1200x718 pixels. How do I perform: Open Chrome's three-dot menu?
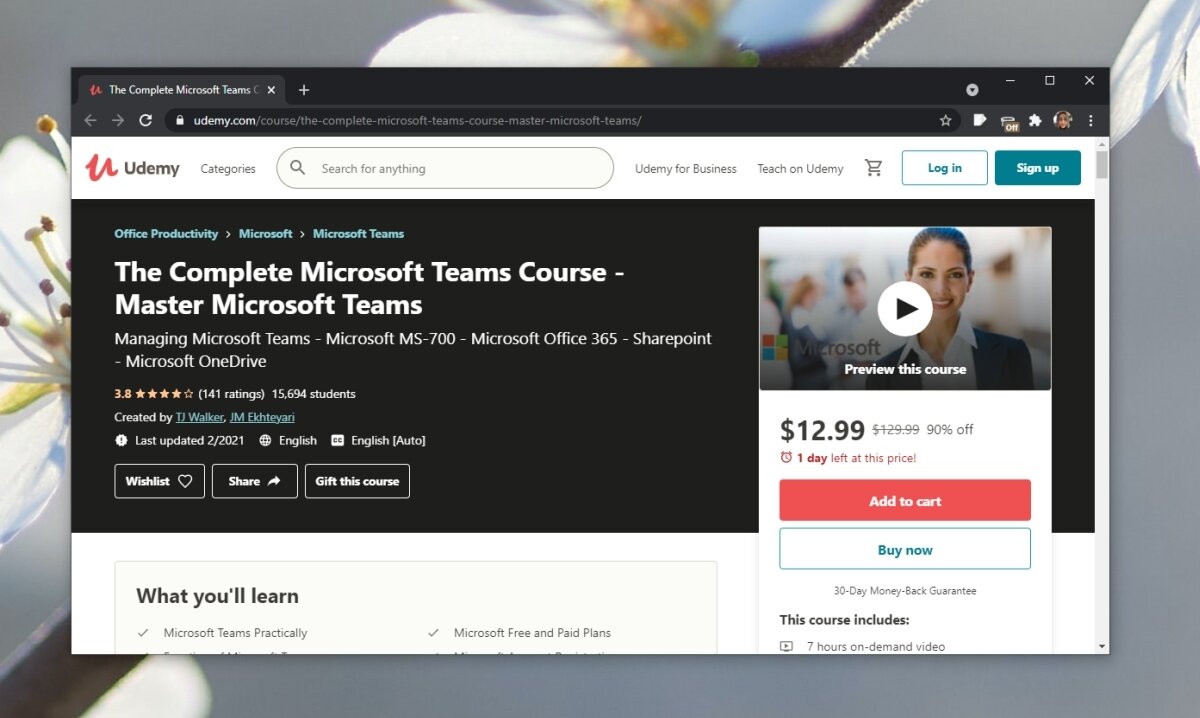[1091, 119]
